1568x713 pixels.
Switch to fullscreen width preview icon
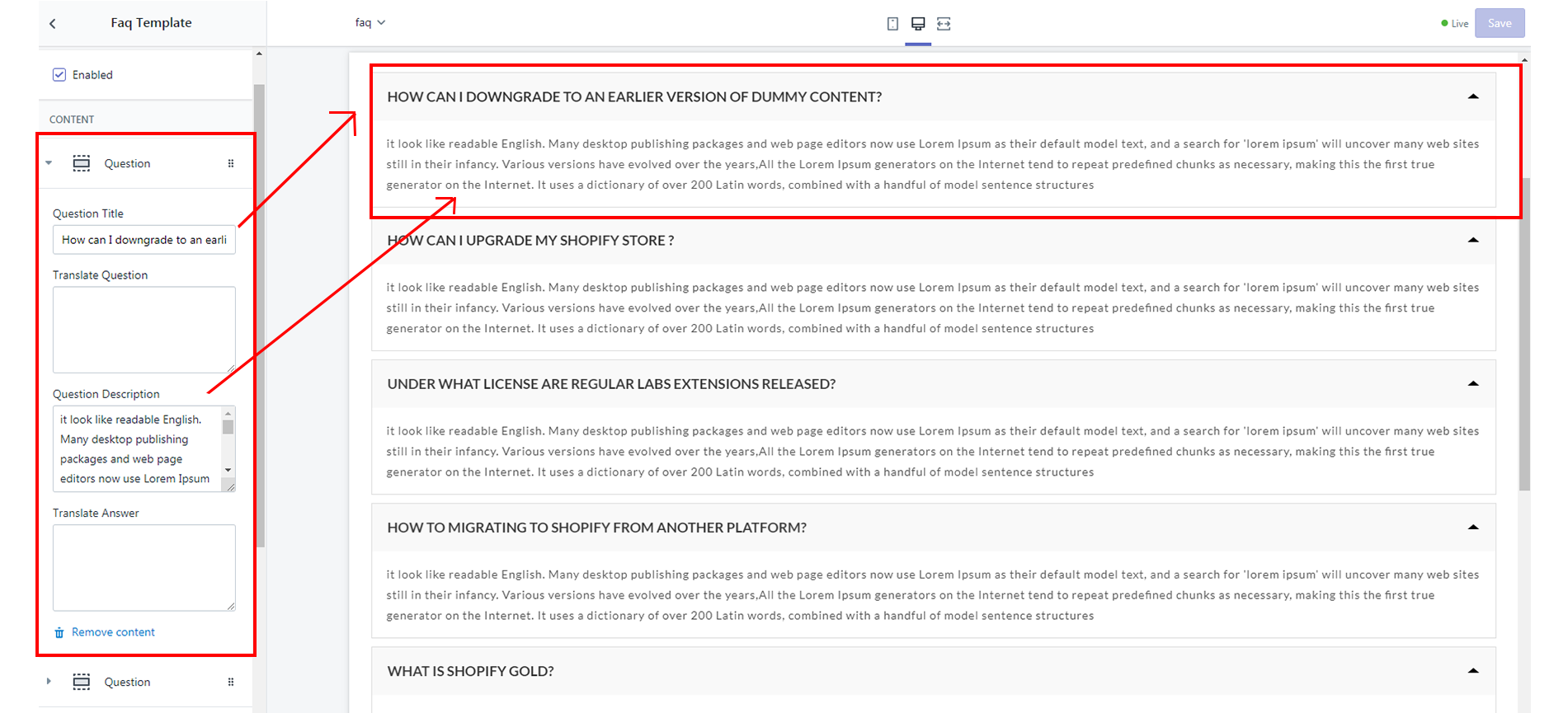click(x=944, y=24)
